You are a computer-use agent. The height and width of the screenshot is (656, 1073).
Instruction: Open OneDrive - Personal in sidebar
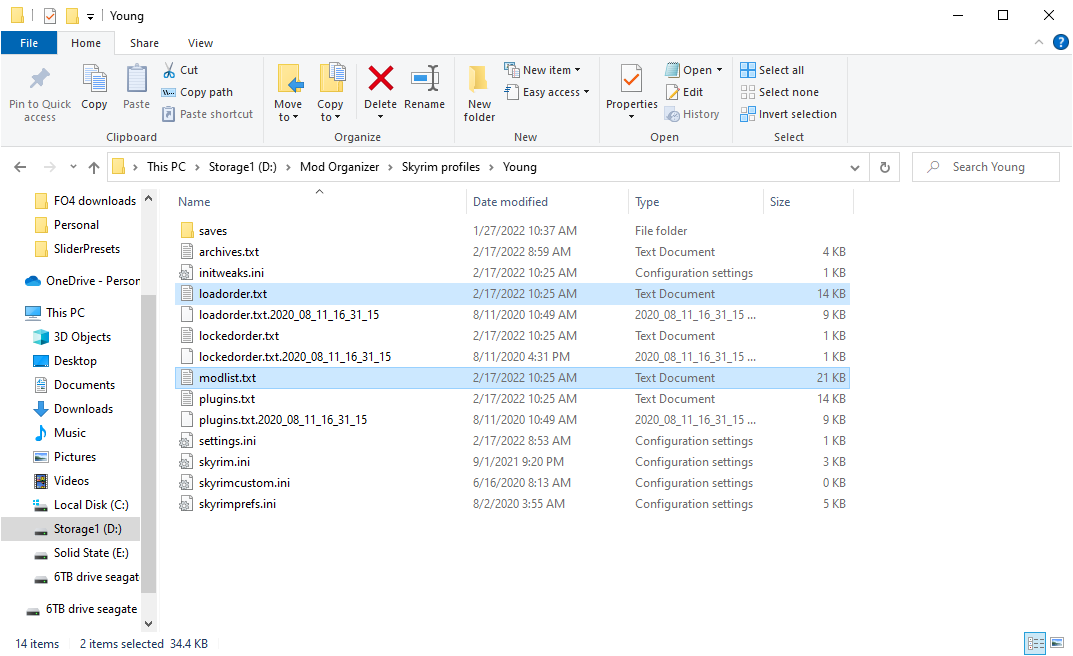[x=92, y=280]
